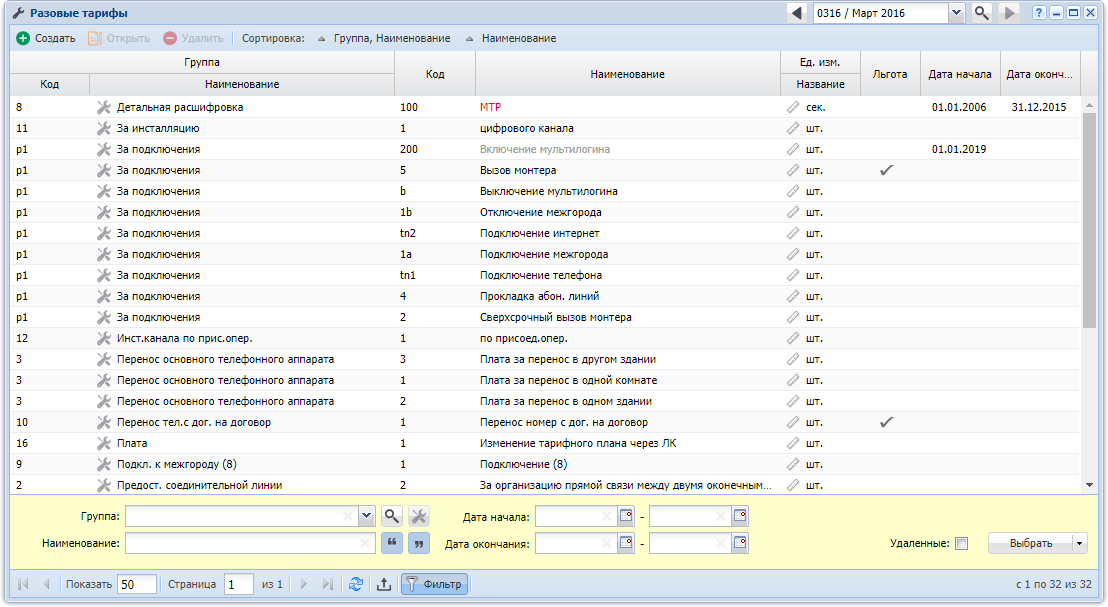The width and height of the screenshot is (1108, 607).
Task: Click date cell 31.12.2015
Action: [x=1039, y=107]
